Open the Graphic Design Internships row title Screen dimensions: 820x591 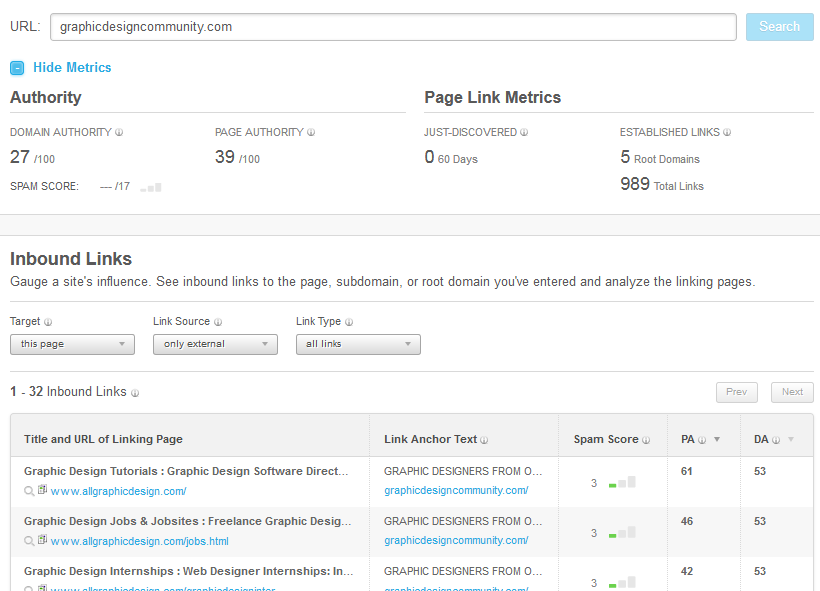pyautogui.click(x=188, y=571)
